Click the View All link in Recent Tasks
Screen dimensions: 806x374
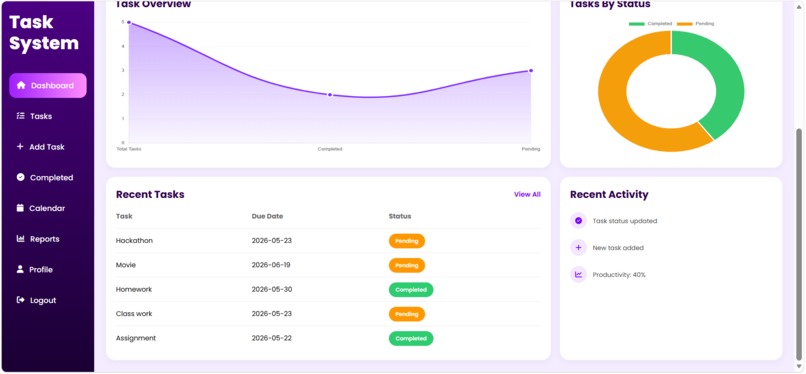pyautogui.click(x=527, y=194)
